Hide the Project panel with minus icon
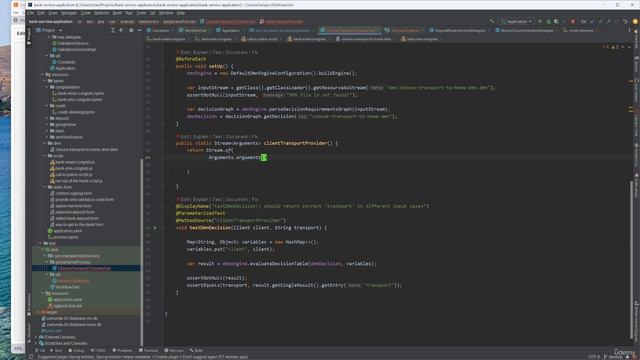The image size is (640, 360). tap(140, 30)
